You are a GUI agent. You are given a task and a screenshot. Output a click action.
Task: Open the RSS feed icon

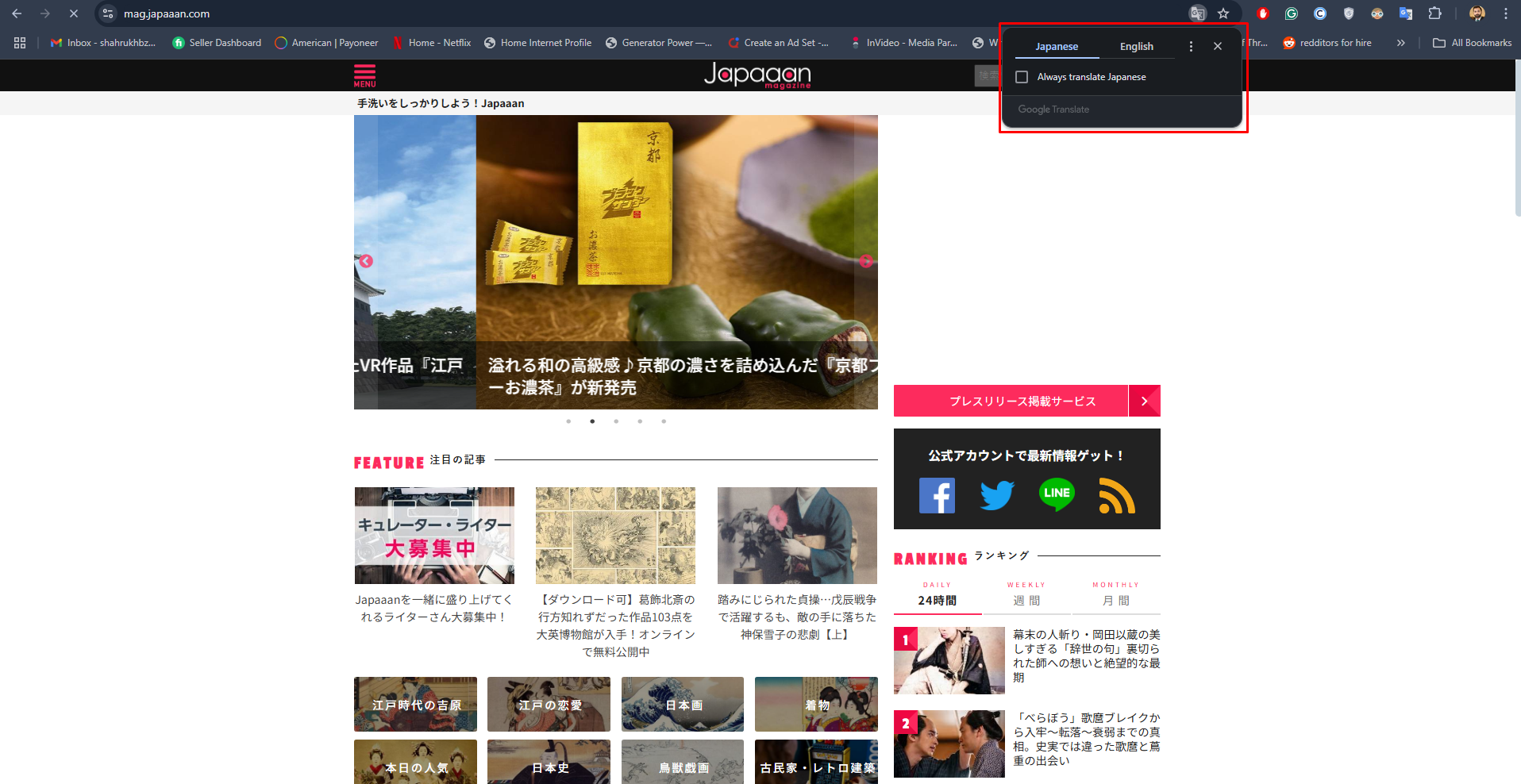pos(1116,494)
